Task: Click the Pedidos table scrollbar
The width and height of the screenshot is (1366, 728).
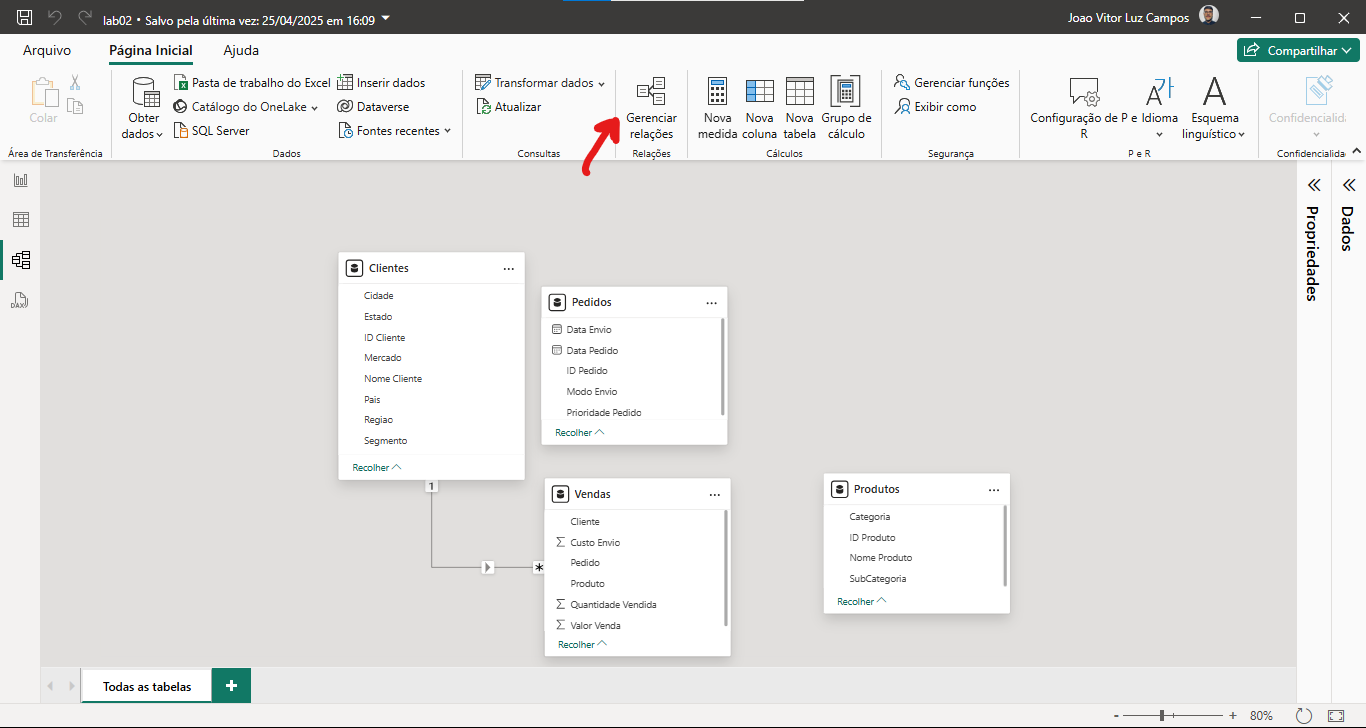Action: point(722,368)
